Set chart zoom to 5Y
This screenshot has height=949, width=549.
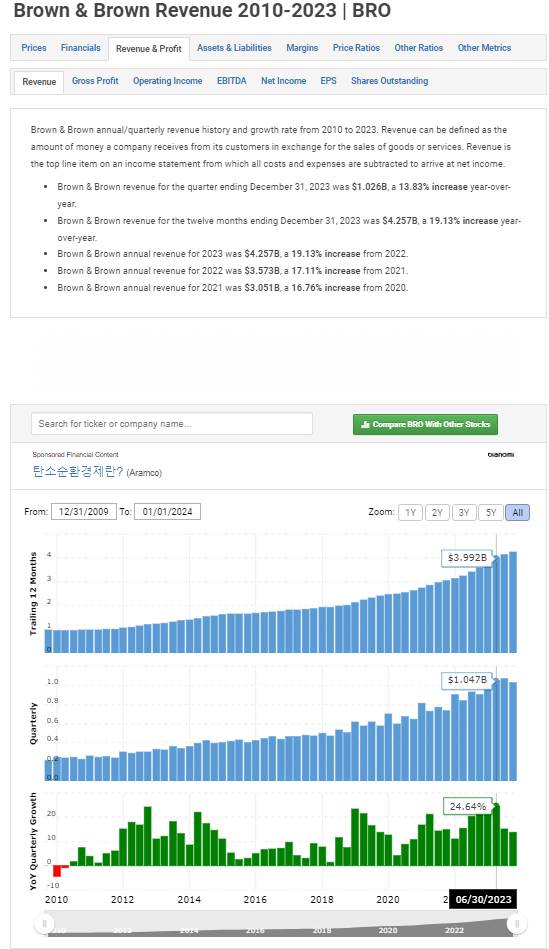(491, 513)
